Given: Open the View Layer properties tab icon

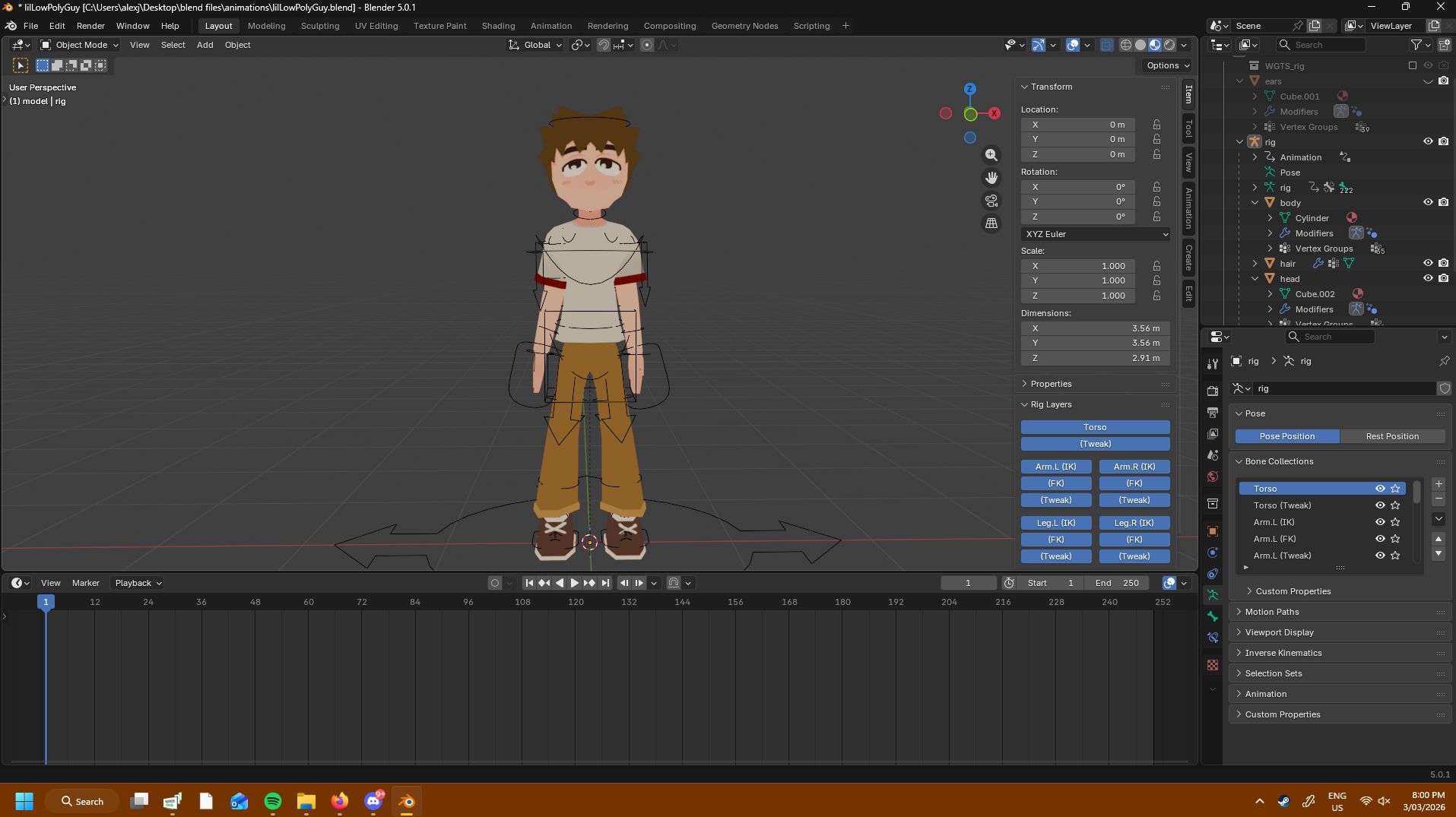Looking at the screenshot, I should pyautogui.click(x=1213, y=433).
